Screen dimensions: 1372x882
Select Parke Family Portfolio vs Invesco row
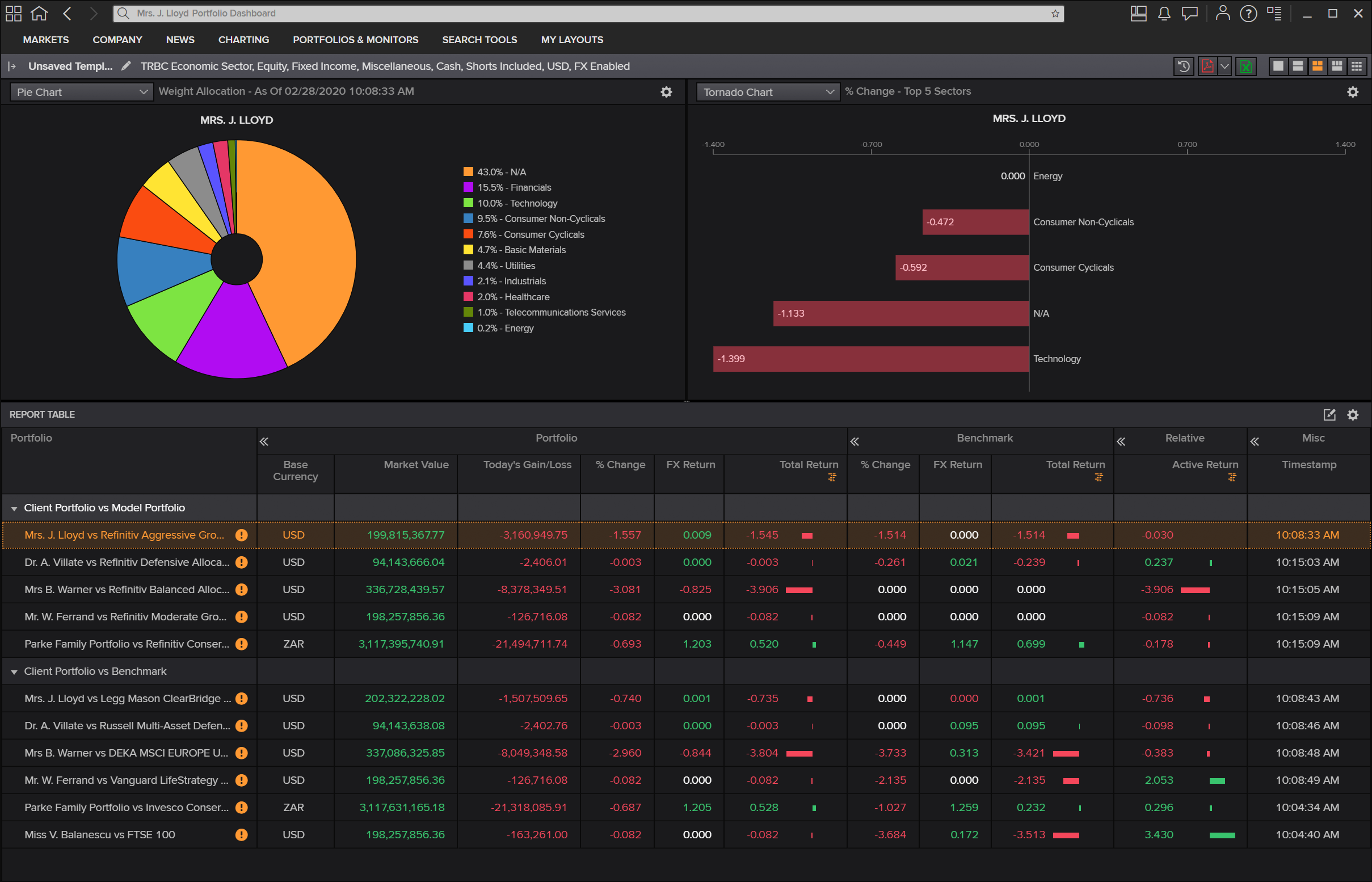686,808
